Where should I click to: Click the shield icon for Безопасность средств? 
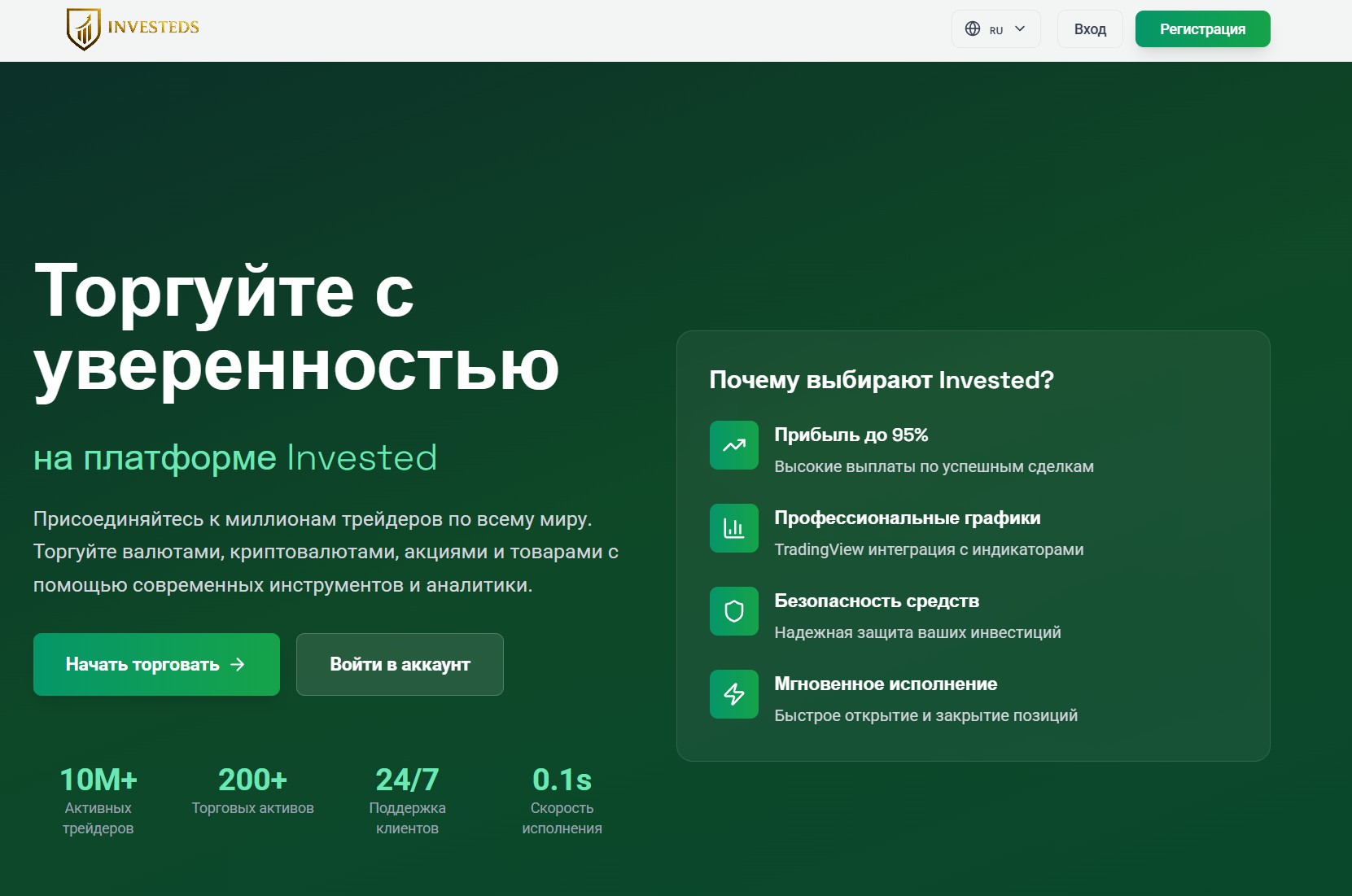pos(733,611)
